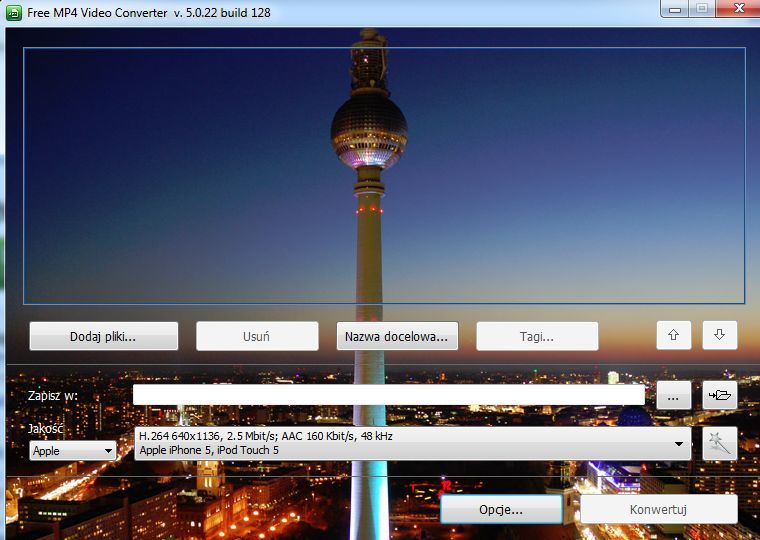Open the Nazwa docelowa... dialog

tap(397, 336)
